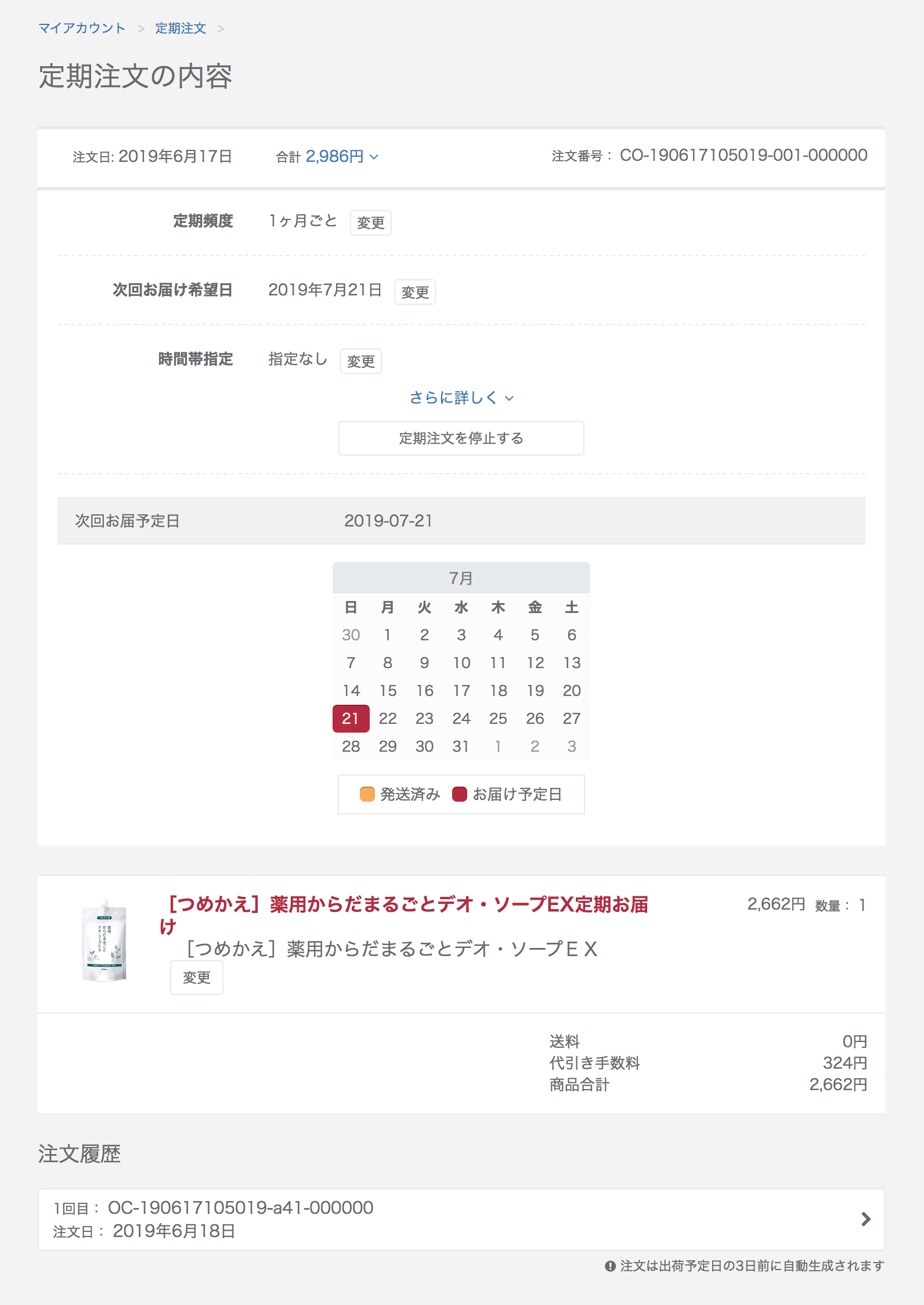
Task: Open order OC-190617105019-a41-000000 history row
Action: pyautogui.click(x=461, y=1219)
